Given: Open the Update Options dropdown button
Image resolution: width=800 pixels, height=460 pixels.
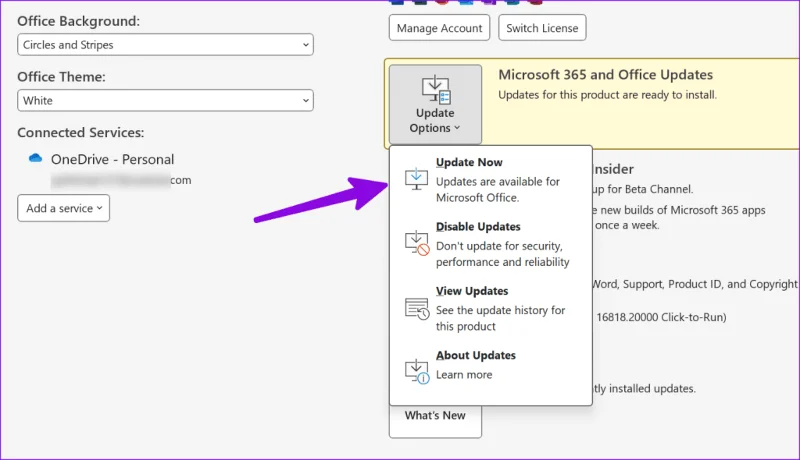Looking at the screenshot, I should 435,104.
